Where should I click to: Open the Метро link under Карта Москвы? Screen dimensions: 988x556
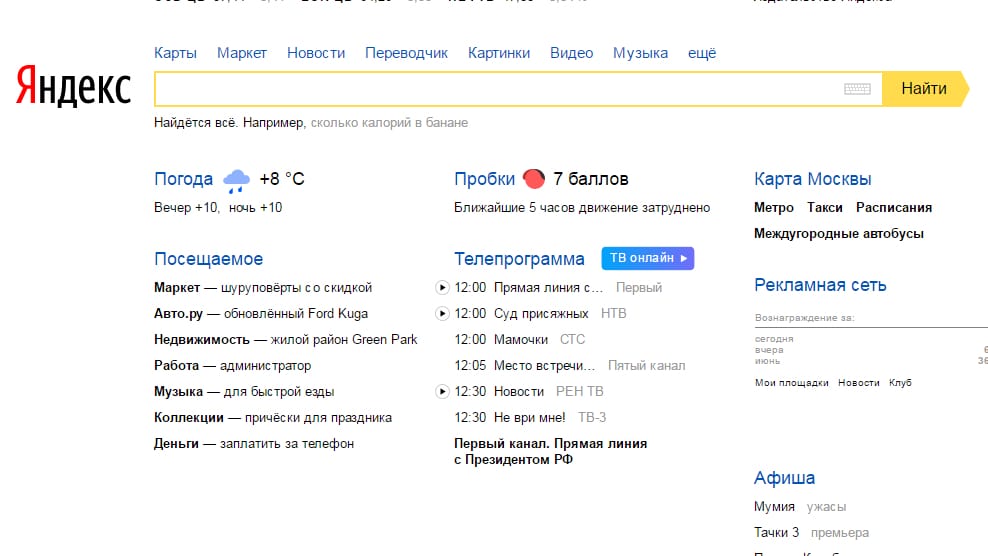(x=773, y=208)
